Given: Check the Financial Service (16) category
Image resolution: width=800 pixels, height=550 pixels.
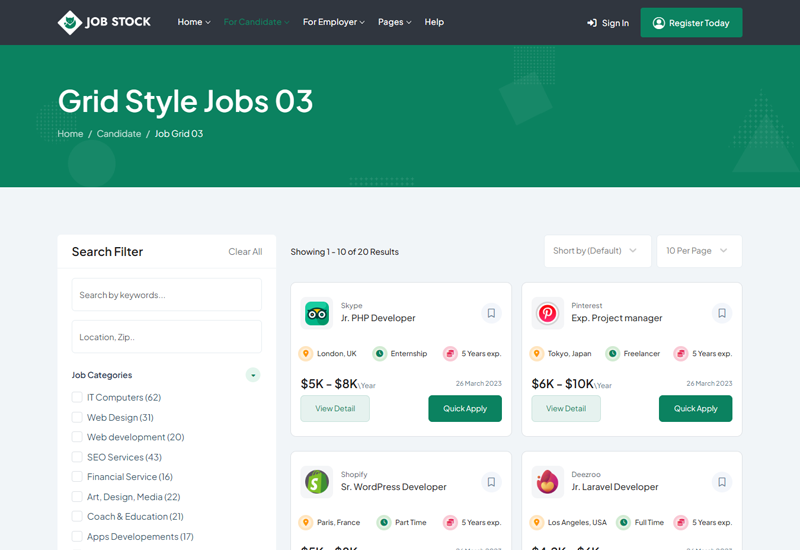Looking at the screenshot, I should [x=77, y=477].
